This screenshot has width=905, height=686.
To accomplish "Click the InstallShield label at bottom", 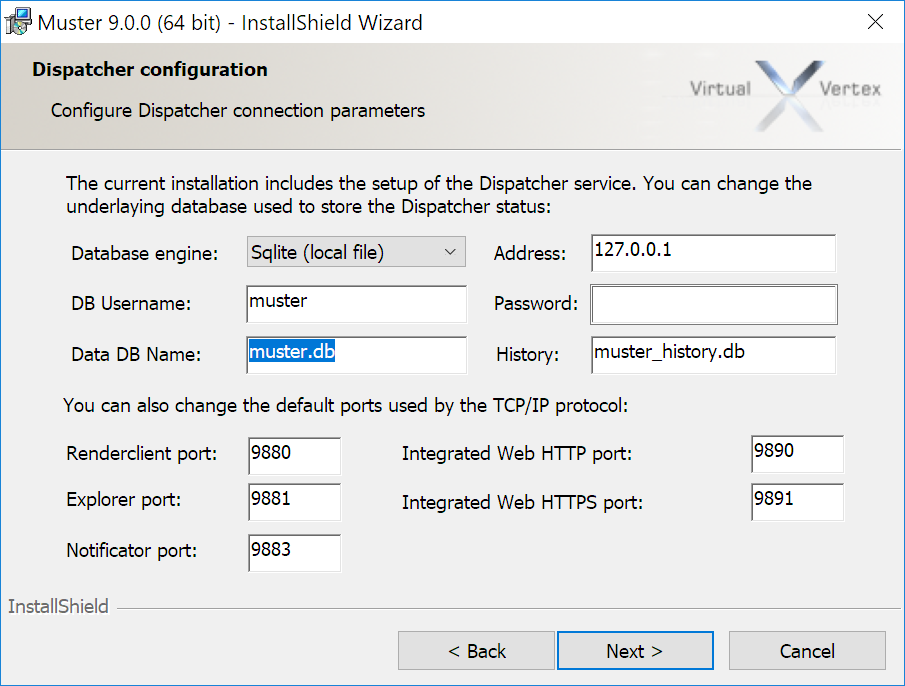I will pyautogui.click(x=58, y=607).
